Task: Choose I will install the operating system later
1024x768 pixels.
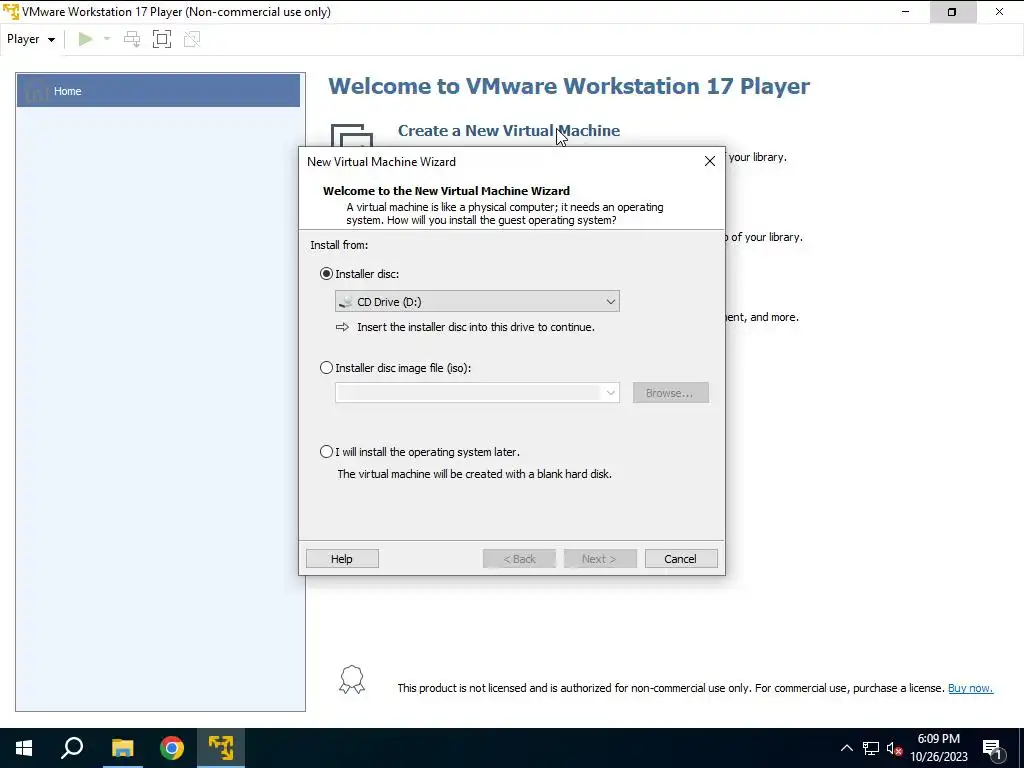Action: [x=326, y=452]
